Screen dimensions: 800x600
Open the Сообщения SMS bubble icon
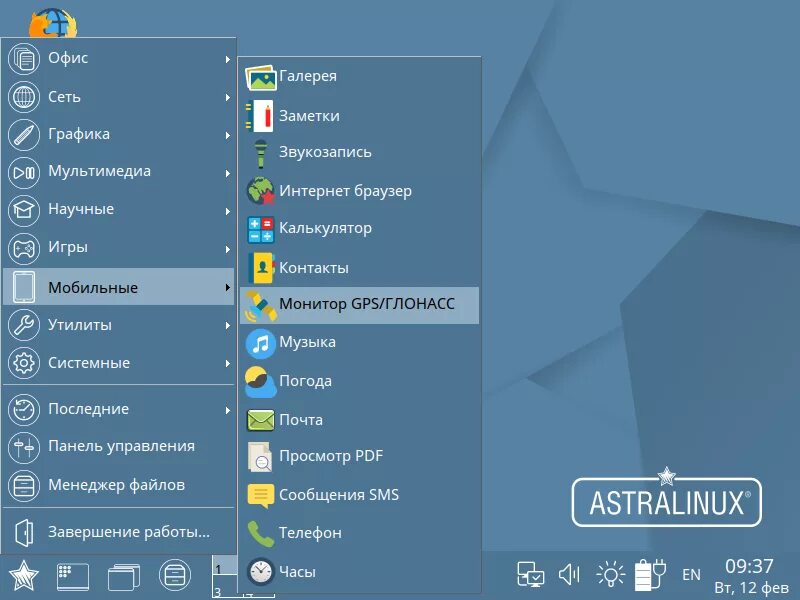tap(261, 495)
